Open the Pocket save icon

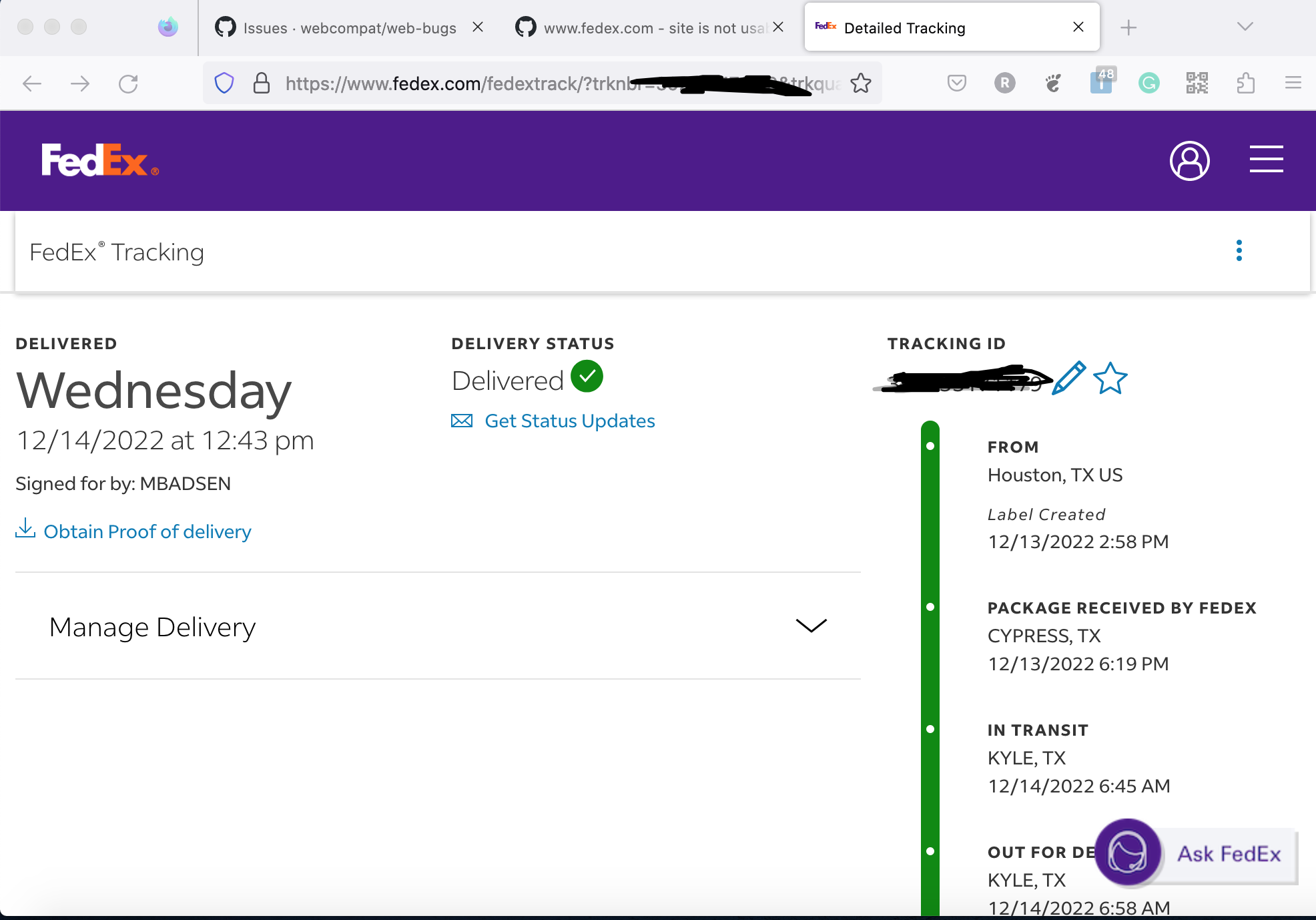[x=956, y=83]
